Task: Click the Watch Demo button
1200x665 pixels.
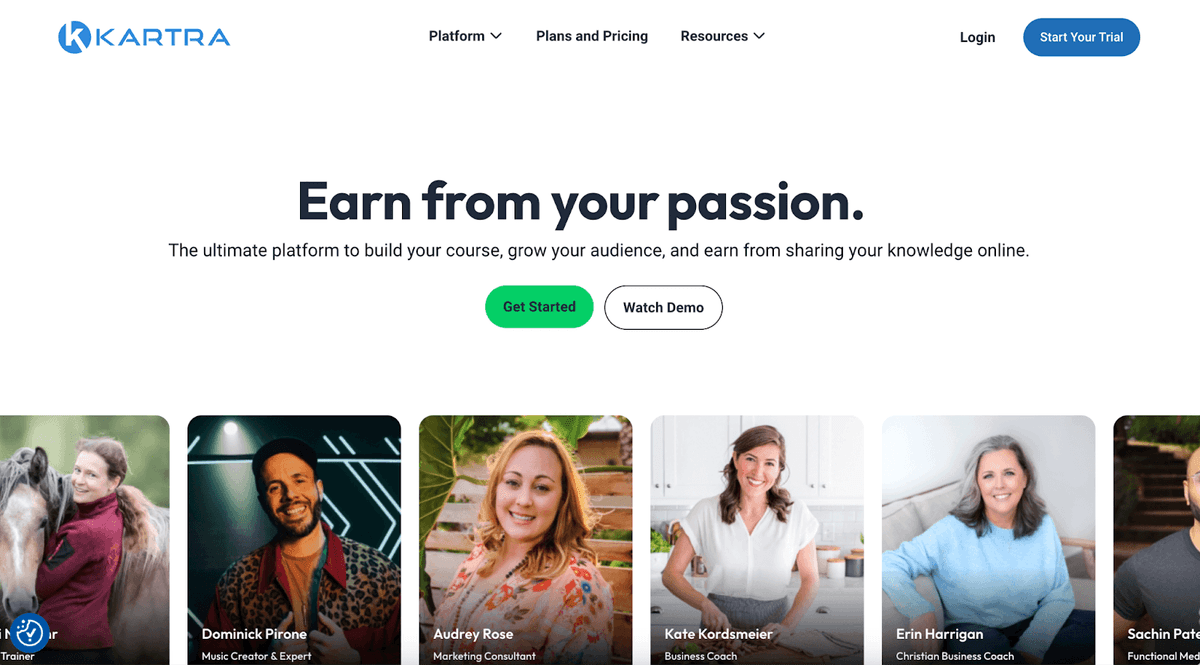Action: point(663,307)
